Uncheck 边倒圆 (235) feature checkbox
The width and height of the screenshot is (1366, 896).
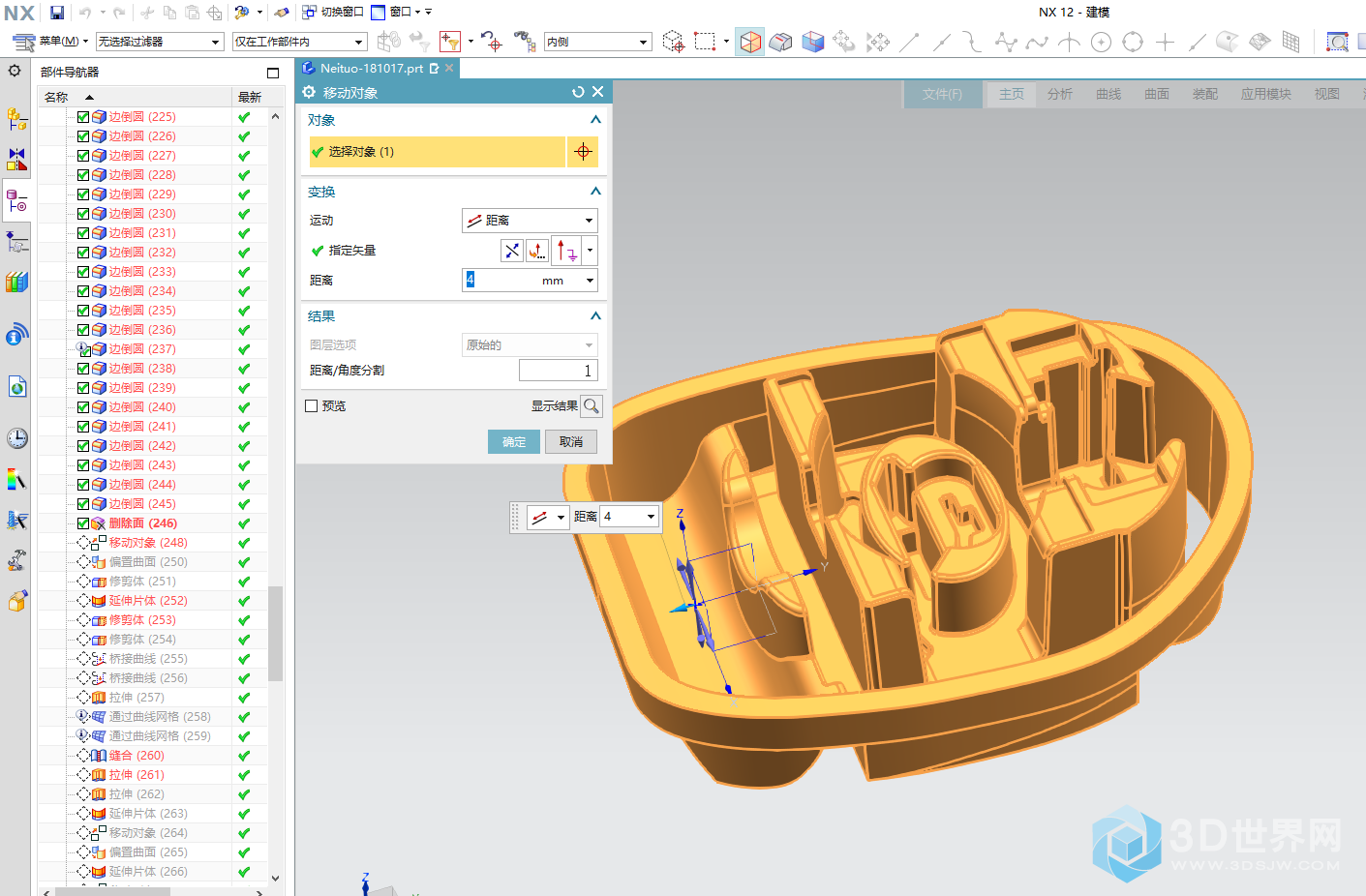83,311
